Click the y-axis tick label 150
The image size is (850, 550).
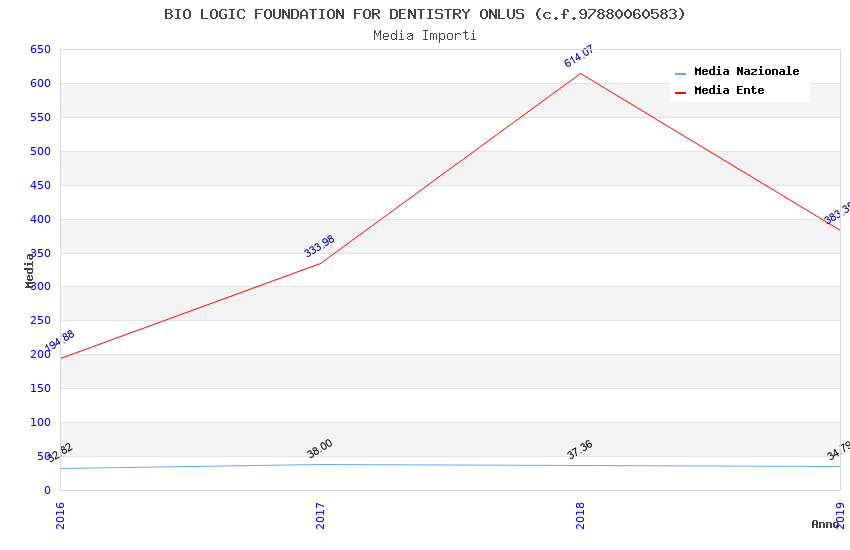(x=40, y=389)
